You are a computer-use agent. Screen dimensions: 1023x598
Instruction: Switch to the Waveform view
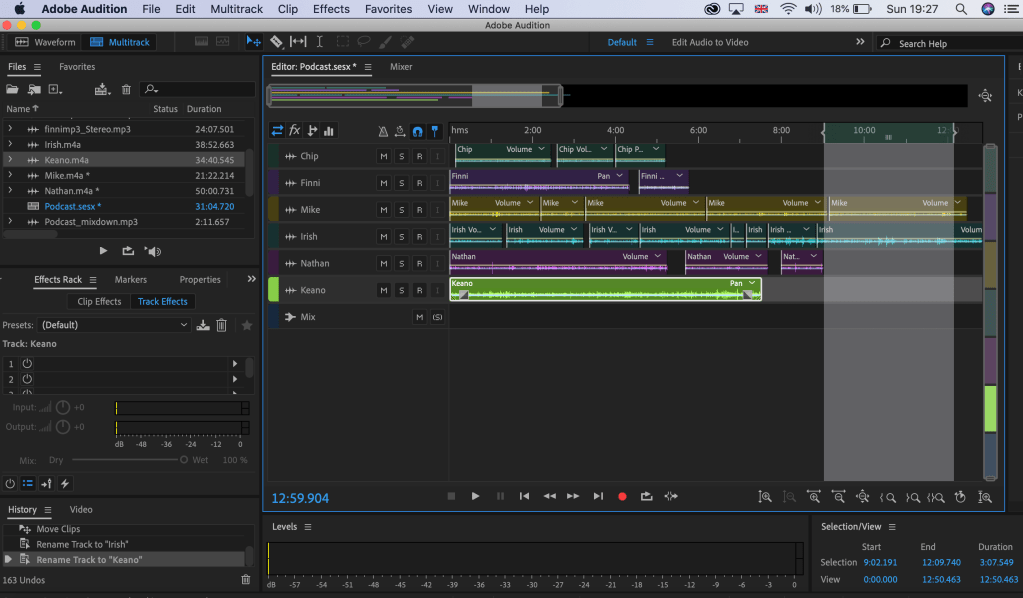click(46, 43)
